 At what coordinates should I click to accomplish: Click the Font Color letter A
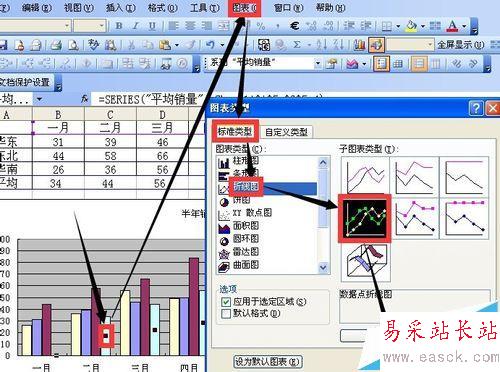coord(452,26)
